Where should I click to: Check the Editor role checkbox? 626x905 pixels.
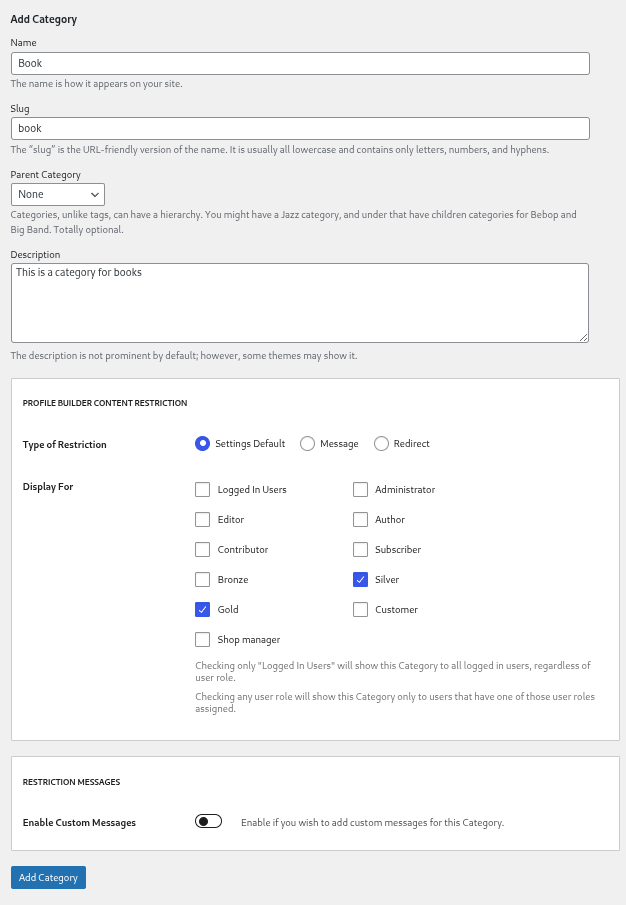pos(202,519)
